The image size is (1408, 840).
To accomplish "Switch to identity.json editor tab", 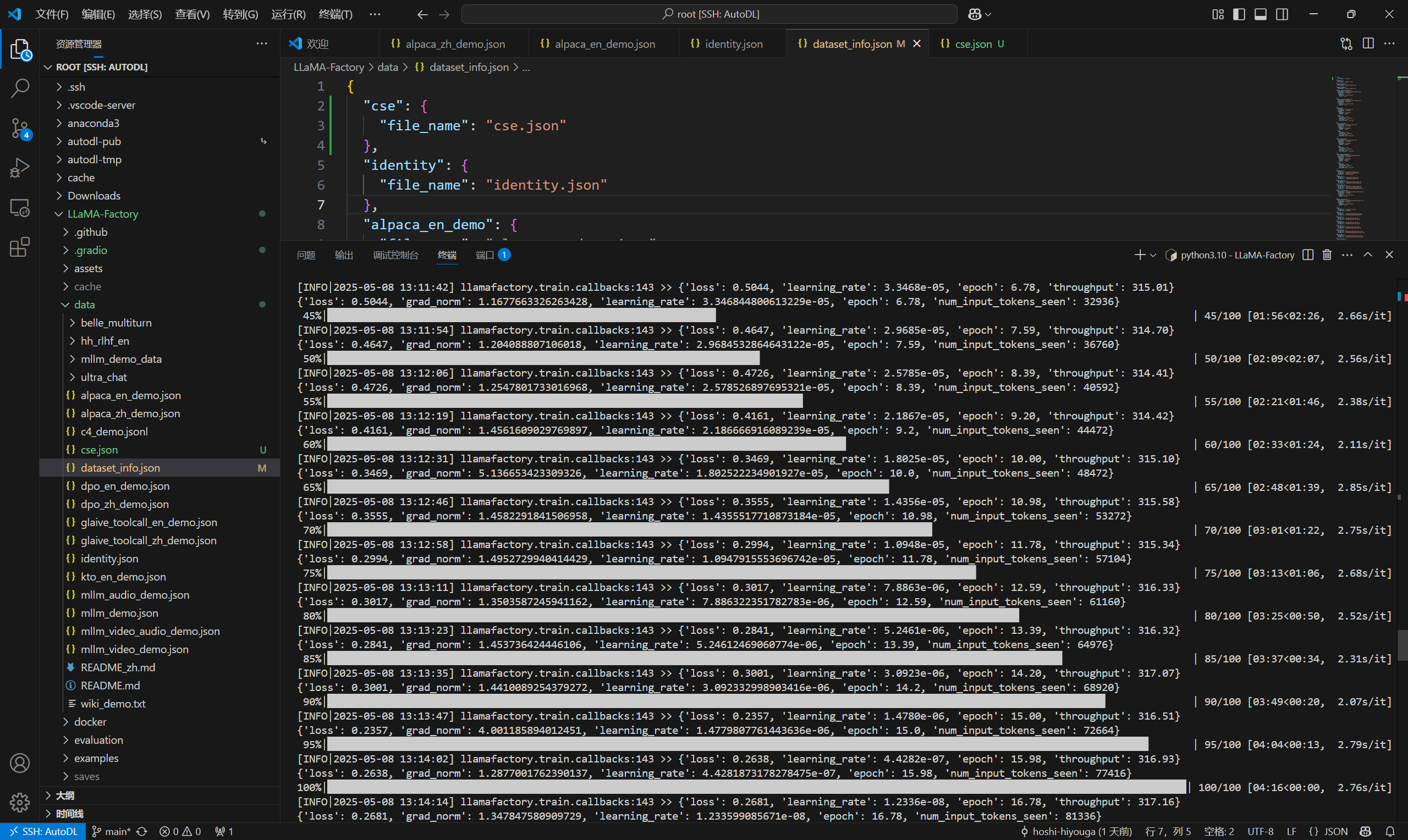I will [733, 43].
